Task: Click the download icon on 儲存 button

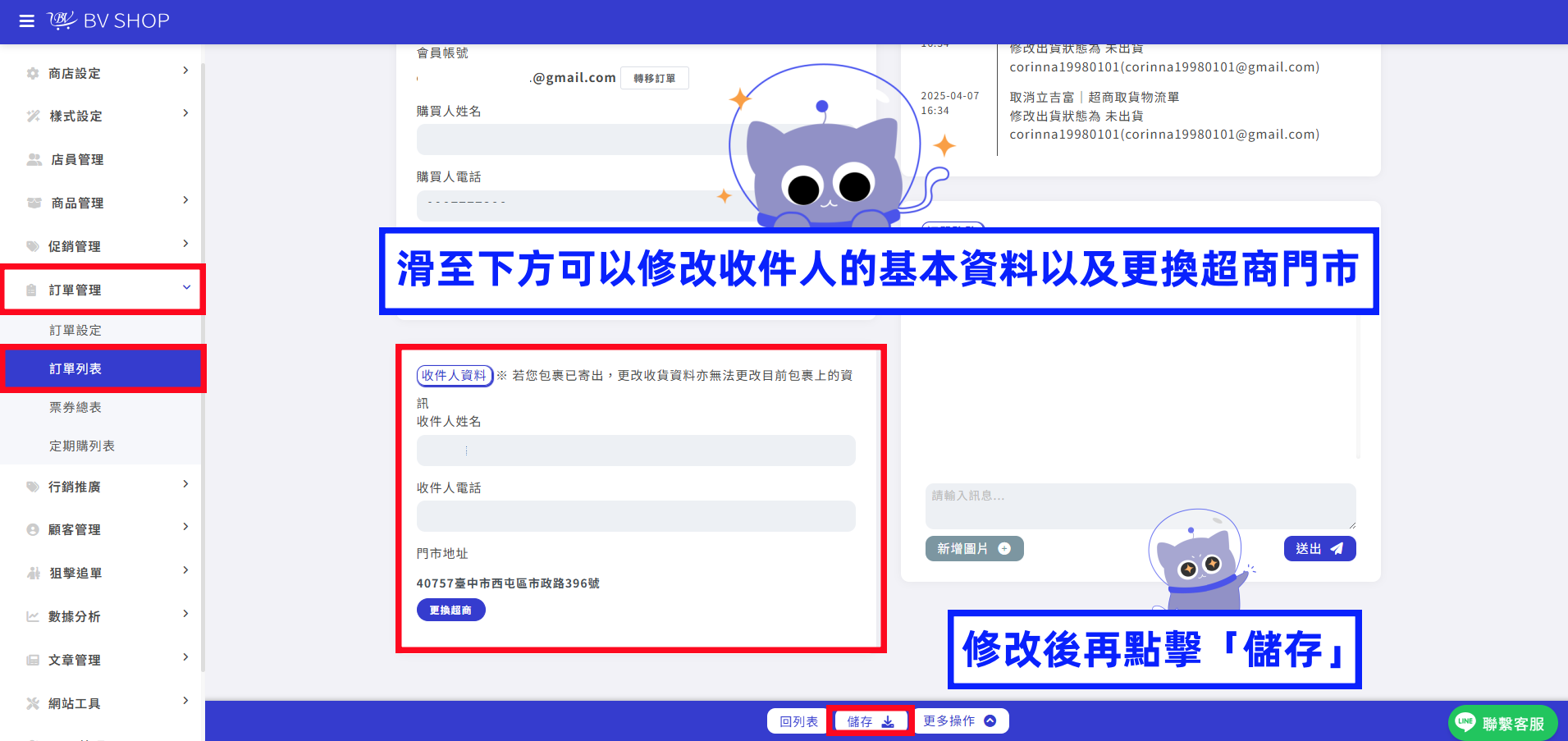Action: 888,721
